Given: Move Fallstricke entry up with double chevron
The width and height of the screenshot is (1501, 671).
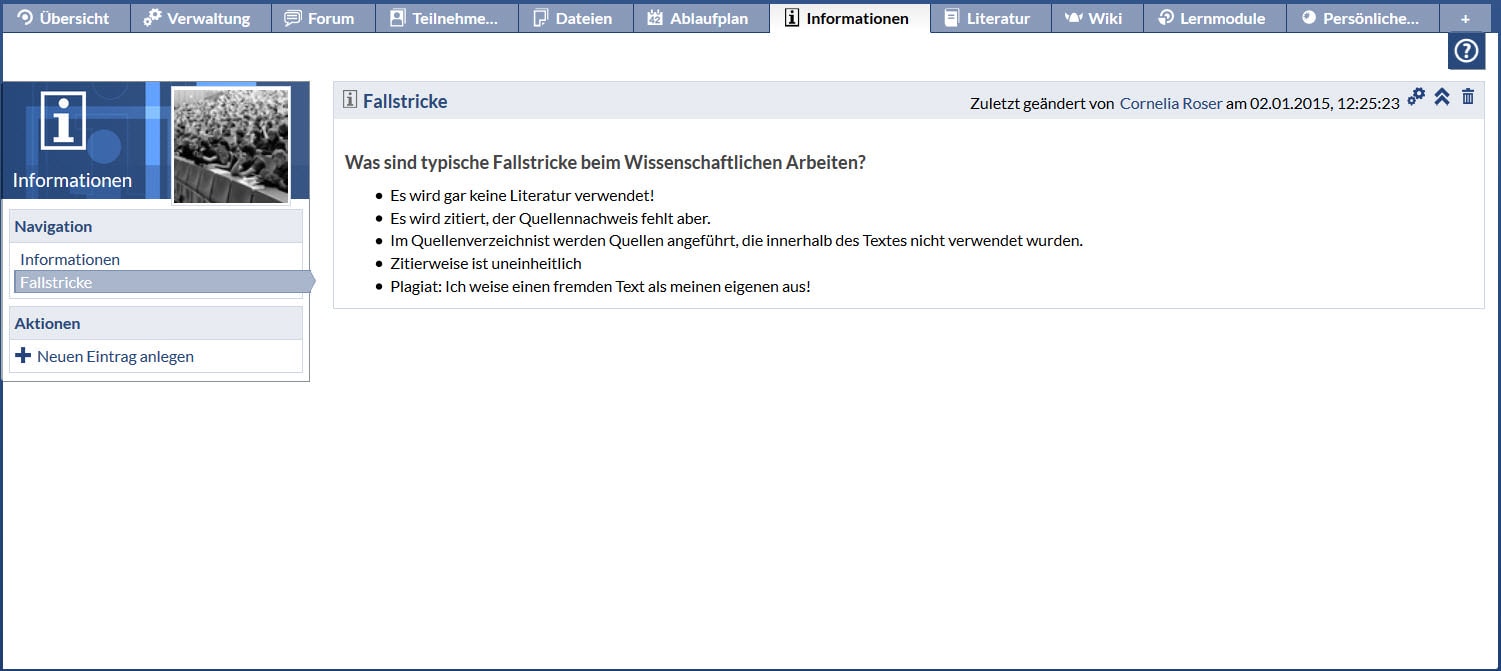Looking at the screenshot, I should click(x=1442, y=97).
